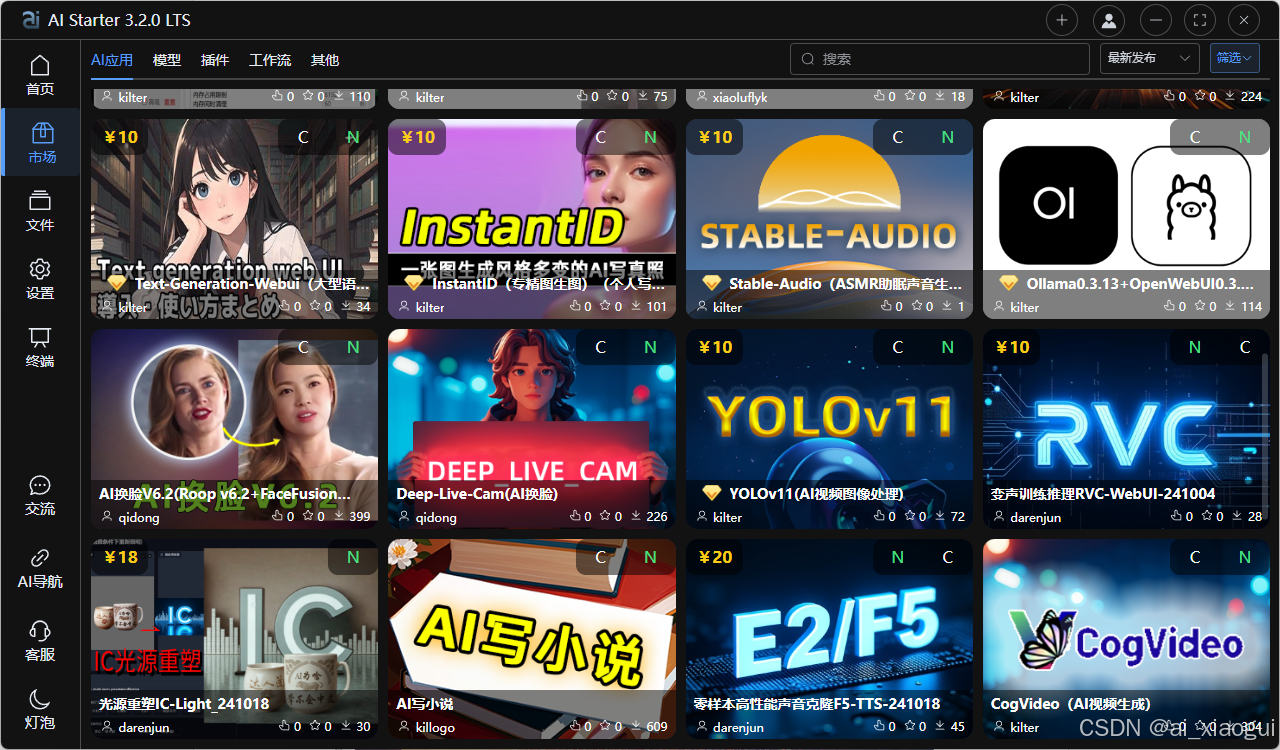This screenshot has width=1280, height=750.
Task: Click author killogo on AI写小说 card
Action: (435, 727)
